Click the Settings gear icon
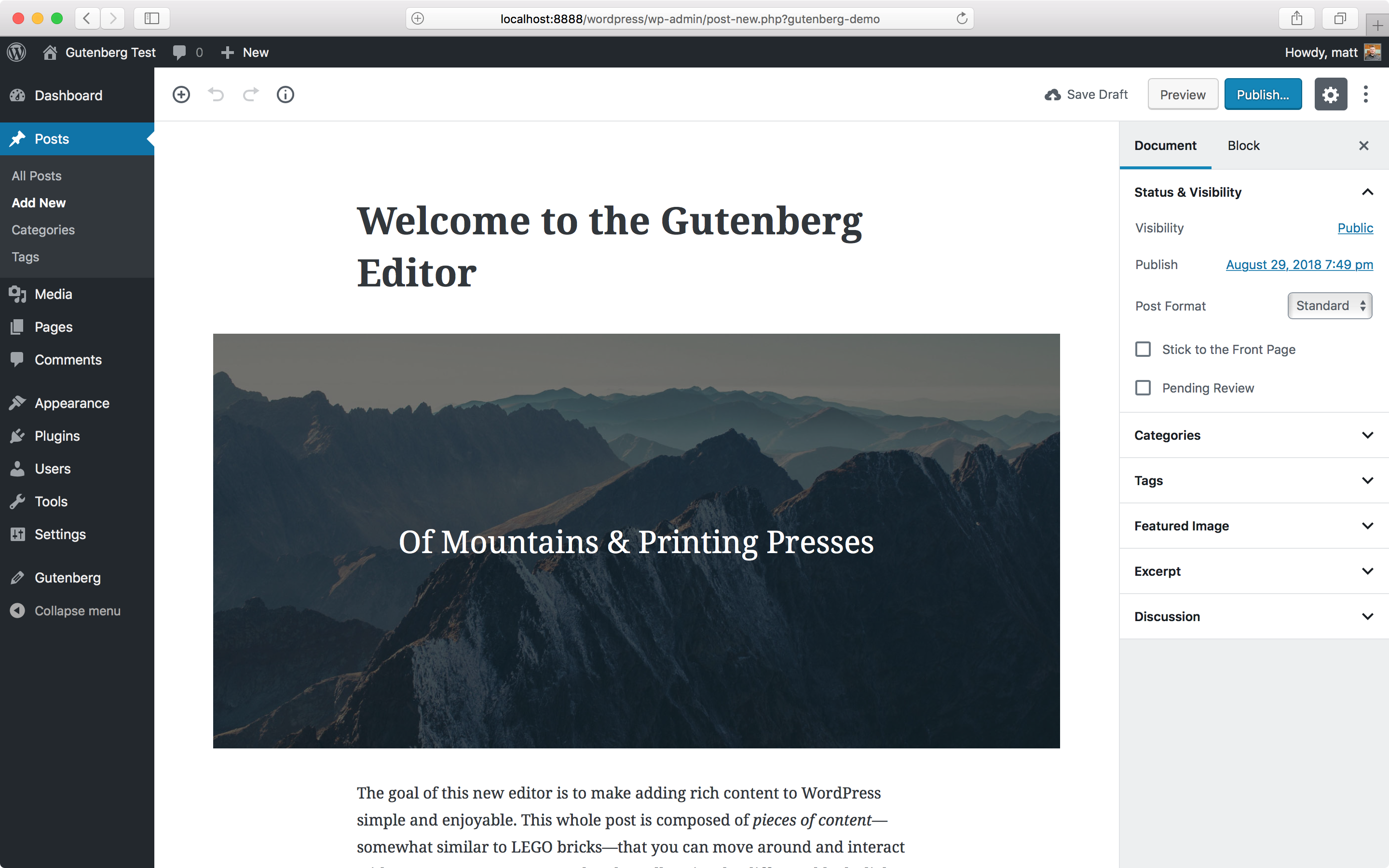Image resolution: width=1389 pixels, height=868 pixels. (x=1331, y=94)
